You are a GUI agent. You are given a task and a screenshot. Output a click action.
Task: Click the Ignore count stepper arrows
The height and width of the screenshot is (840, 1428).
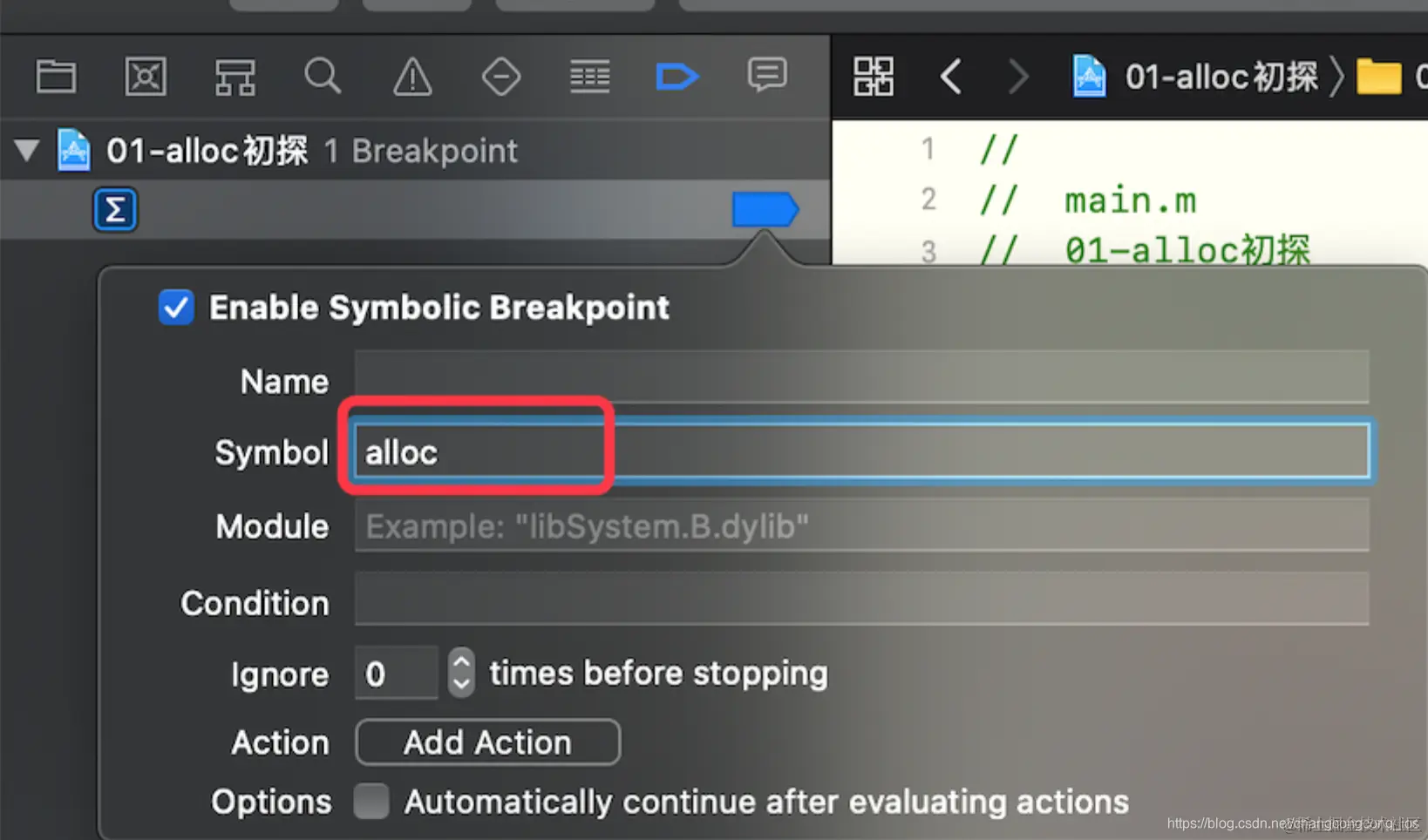pos(461,673)
